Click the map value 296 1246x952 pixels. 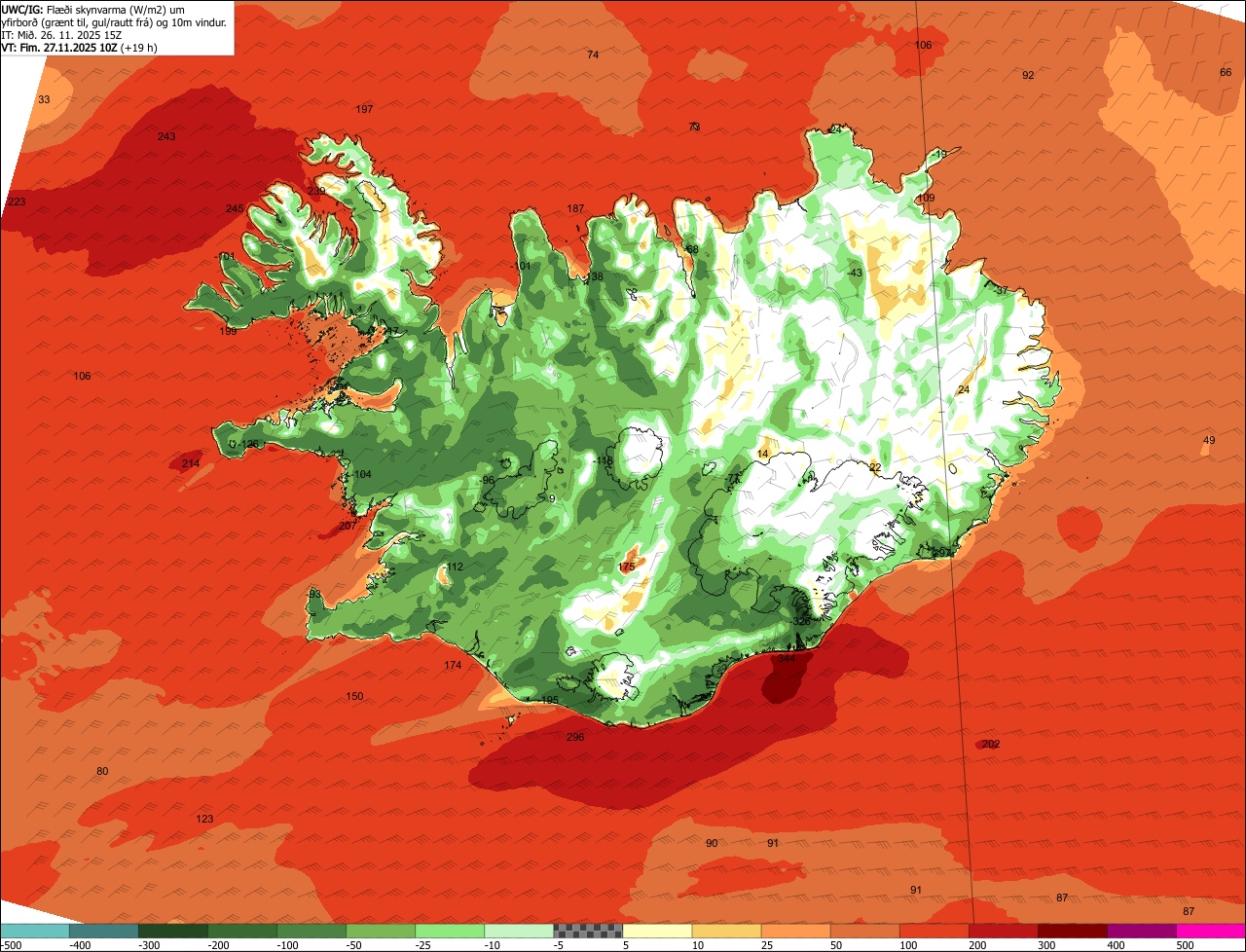[x=575, y=737]
